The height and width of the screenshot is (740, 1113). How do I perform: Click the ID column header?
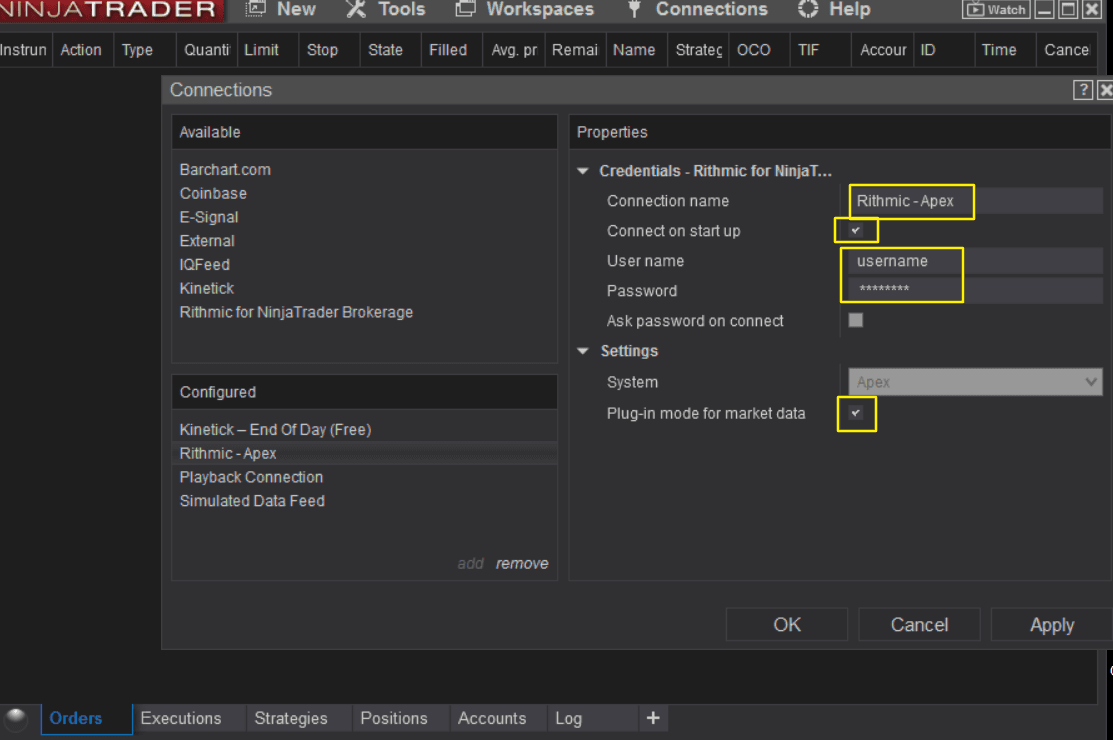click(x=943, y=50)
